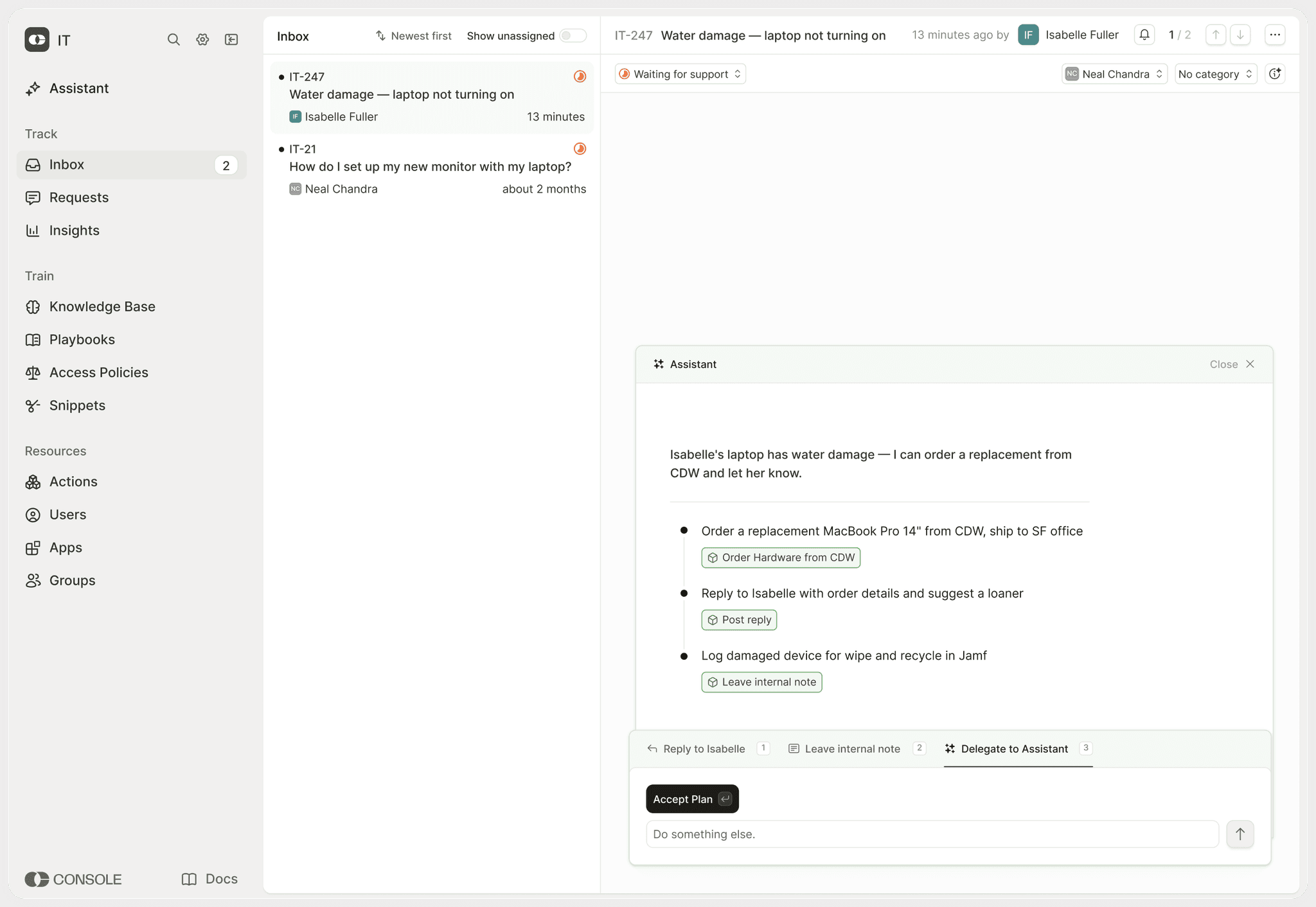
Task: Click the send arrow button
Action: (1240, 834)
